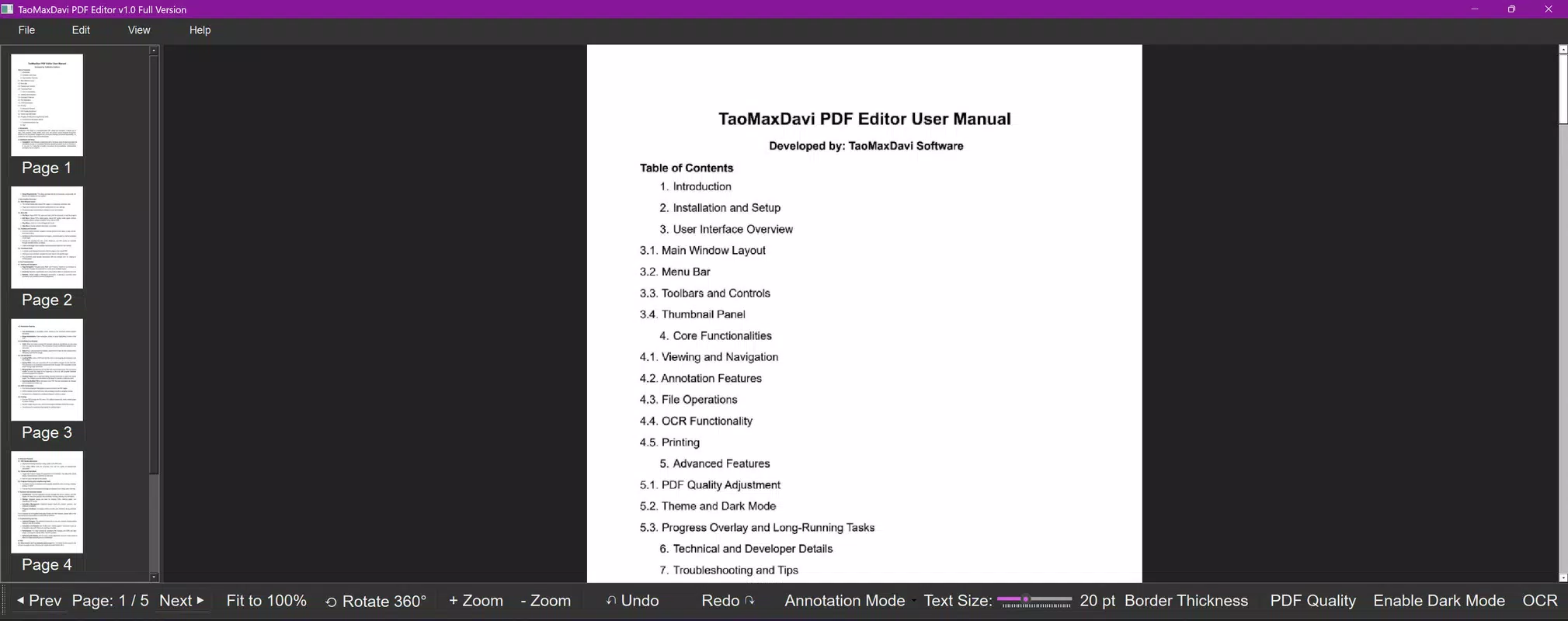
Task: Rotate the page using Rotate 360°
Action: [x=376, y=601]
